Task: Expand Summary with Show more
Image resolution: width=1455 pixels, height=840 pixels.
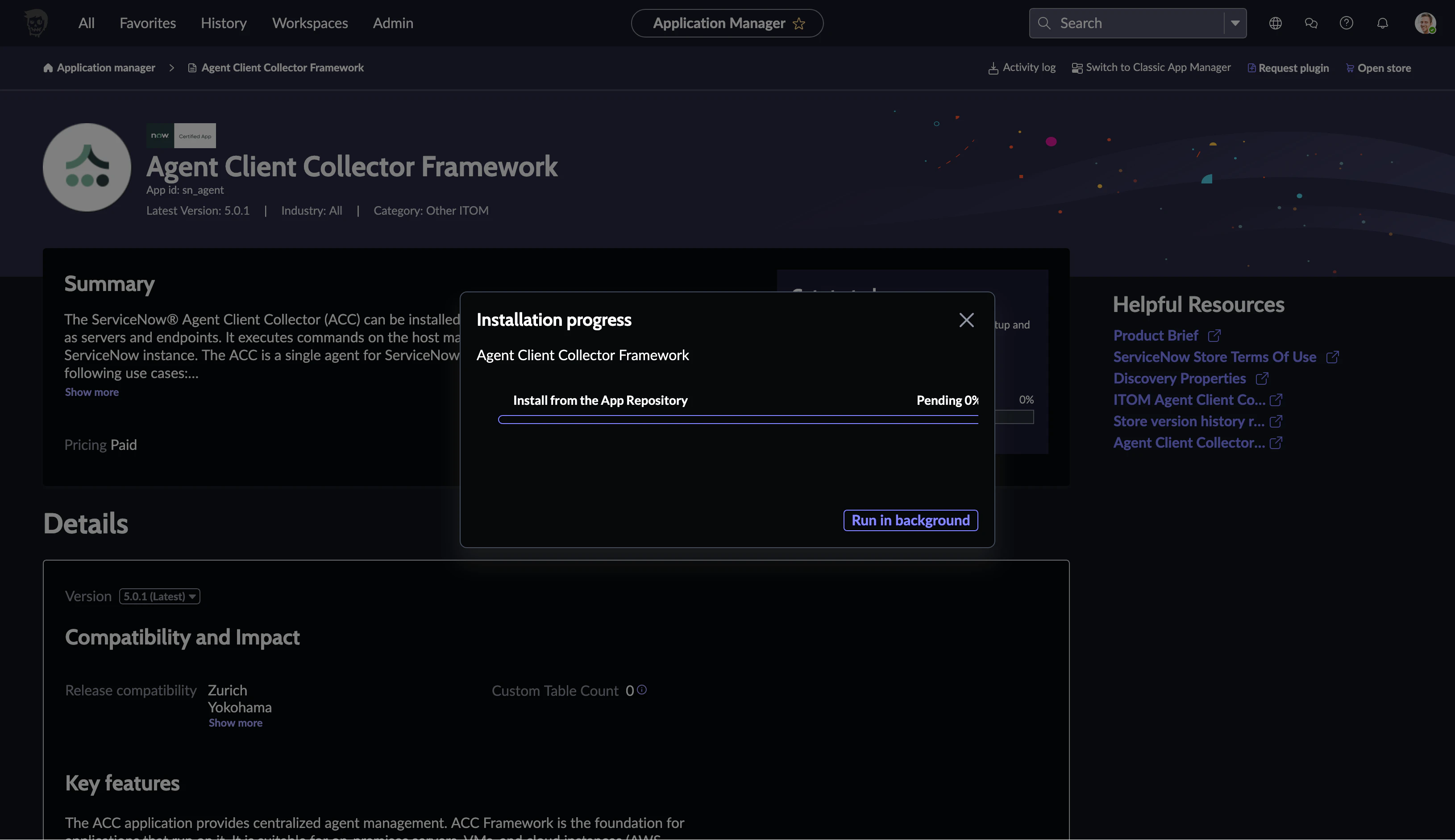Action: pyautogui.click(x=92, y=392)
